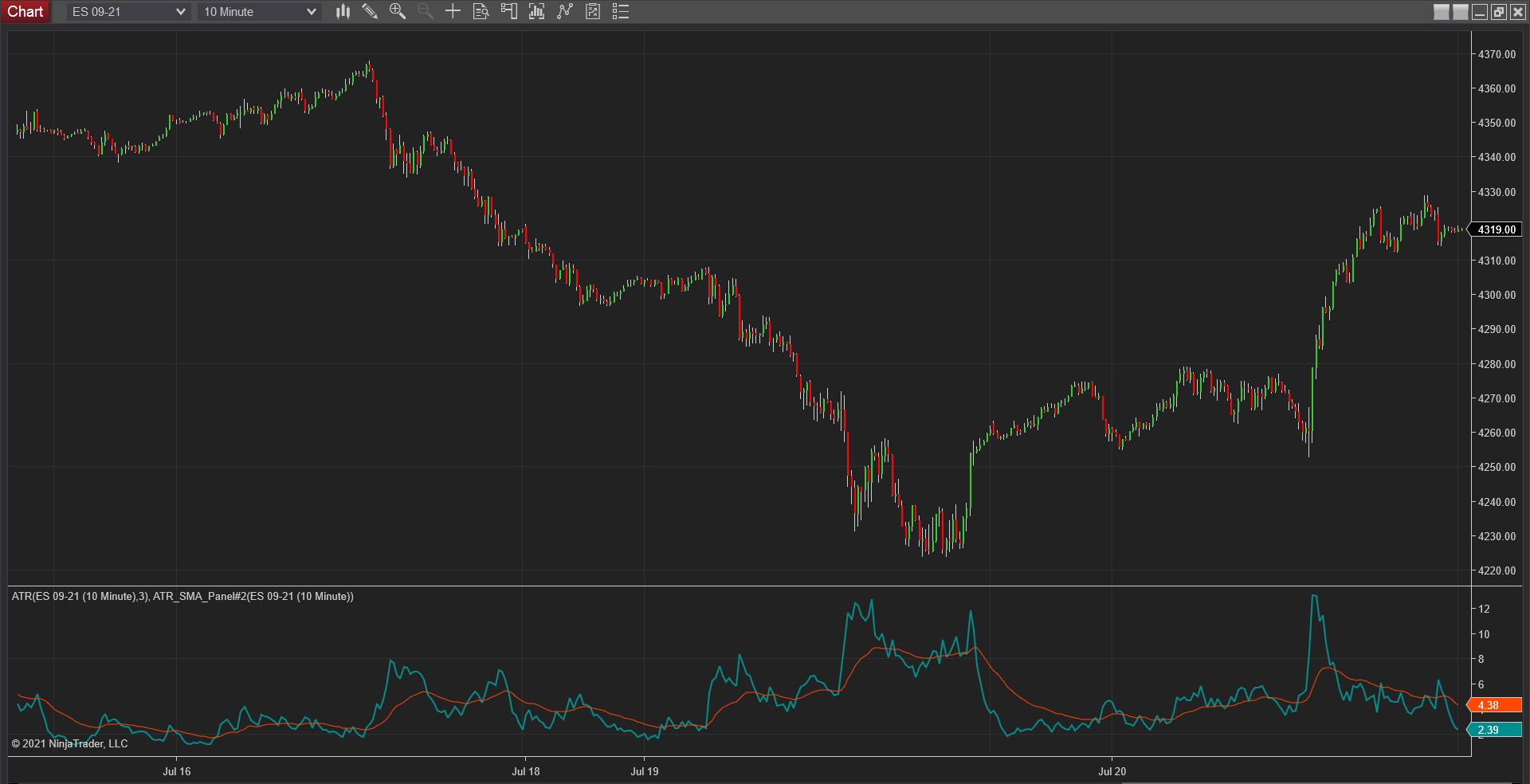Screen dimensions: 1530x784
Task: Click the first gray link square in title bar
Action: click(x=1442, y=12)
